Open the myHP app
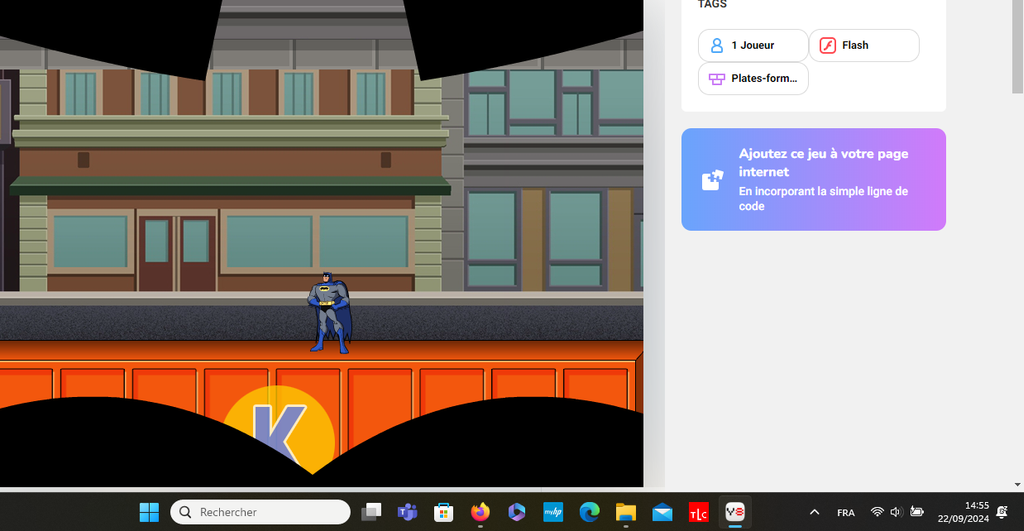The image size is (1024, 531). click(x=553, y=512)
